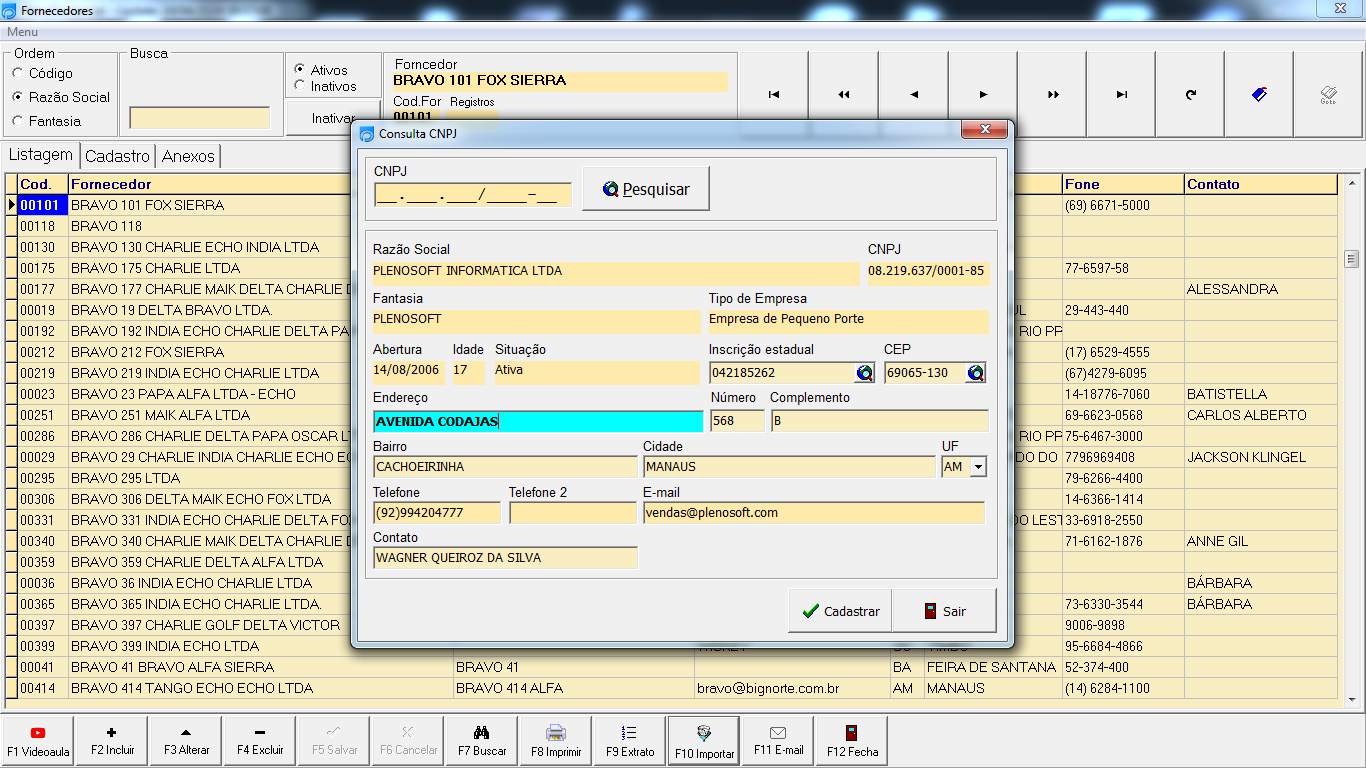Click the Número field 568

coord(737,421)
